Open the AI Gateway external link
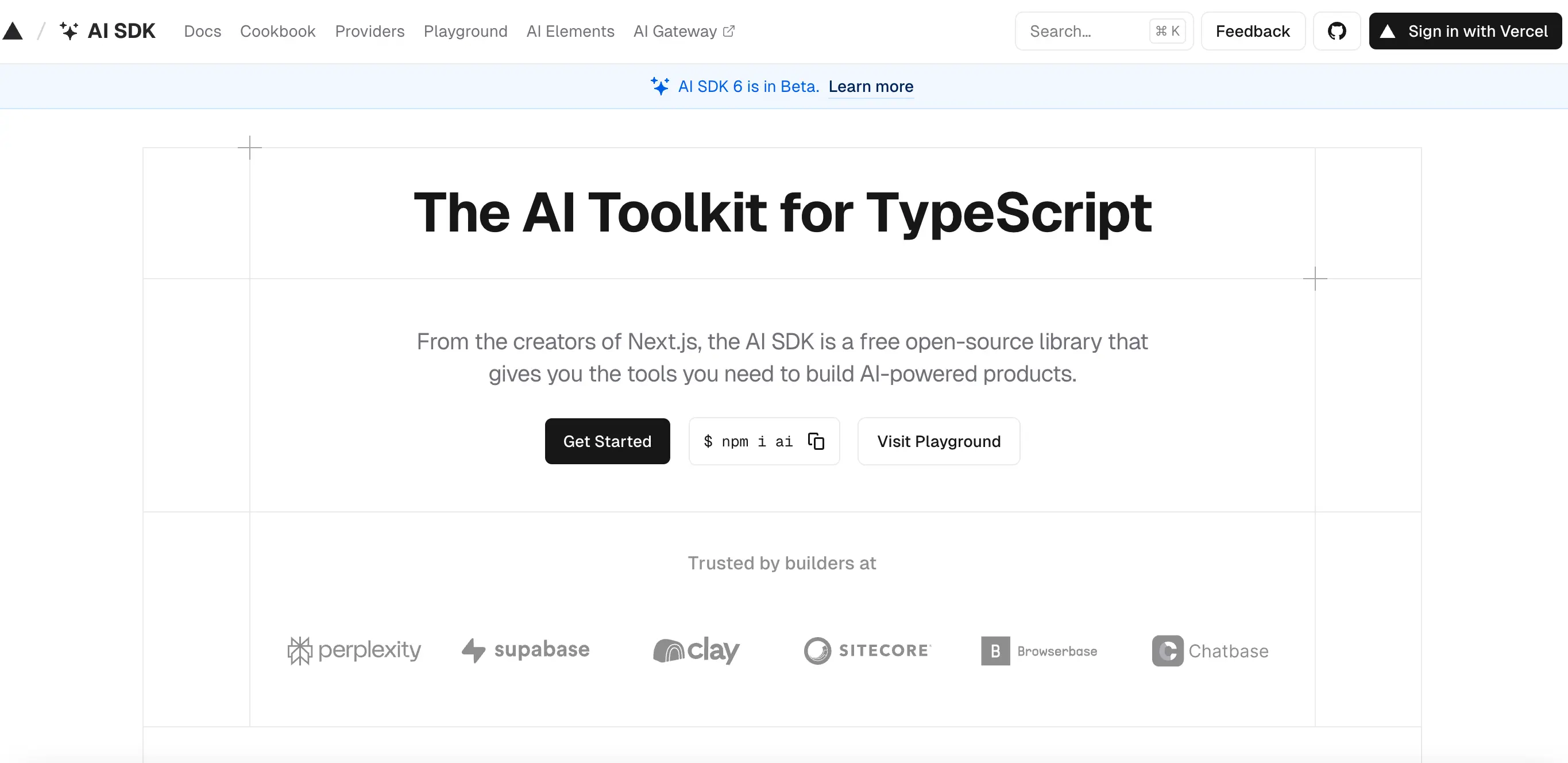Screen dimensions: 1568x763 (x=683, y=31)
